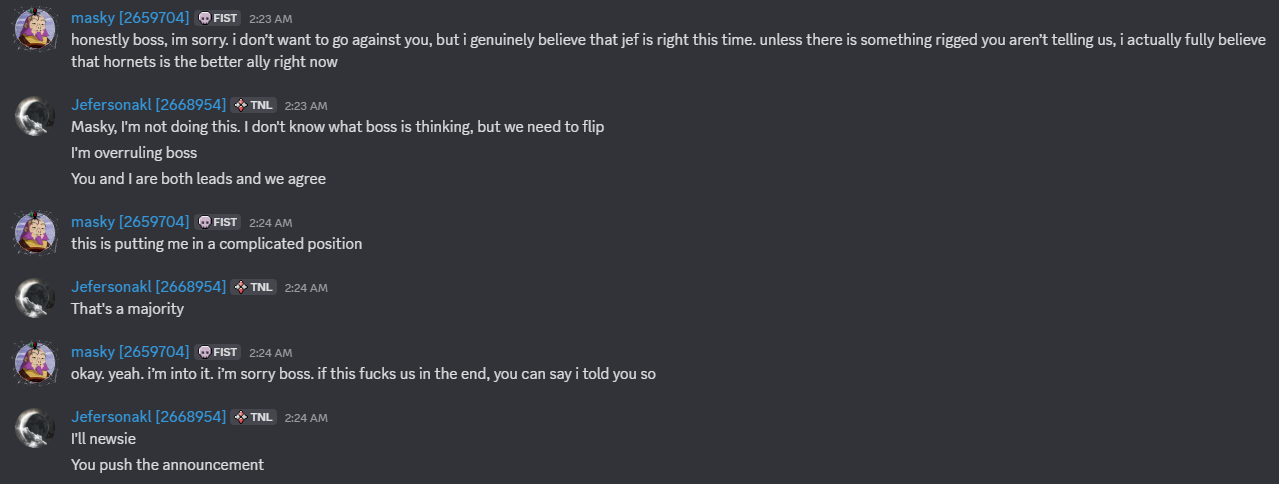Open masky [2659704] username above "honestly boss"
This screenshot has height=484, width=1279.
tap(130, 18)
